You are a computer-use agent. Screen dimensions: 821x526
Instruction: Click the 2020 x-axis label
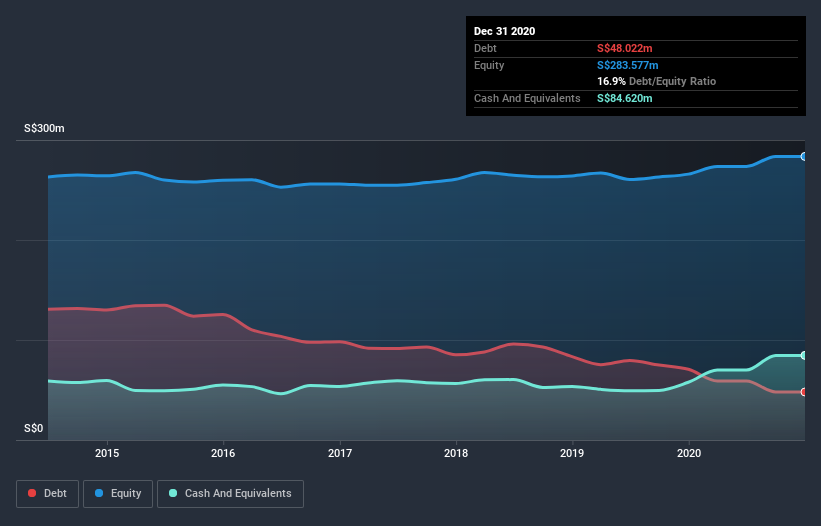point(689,453)
